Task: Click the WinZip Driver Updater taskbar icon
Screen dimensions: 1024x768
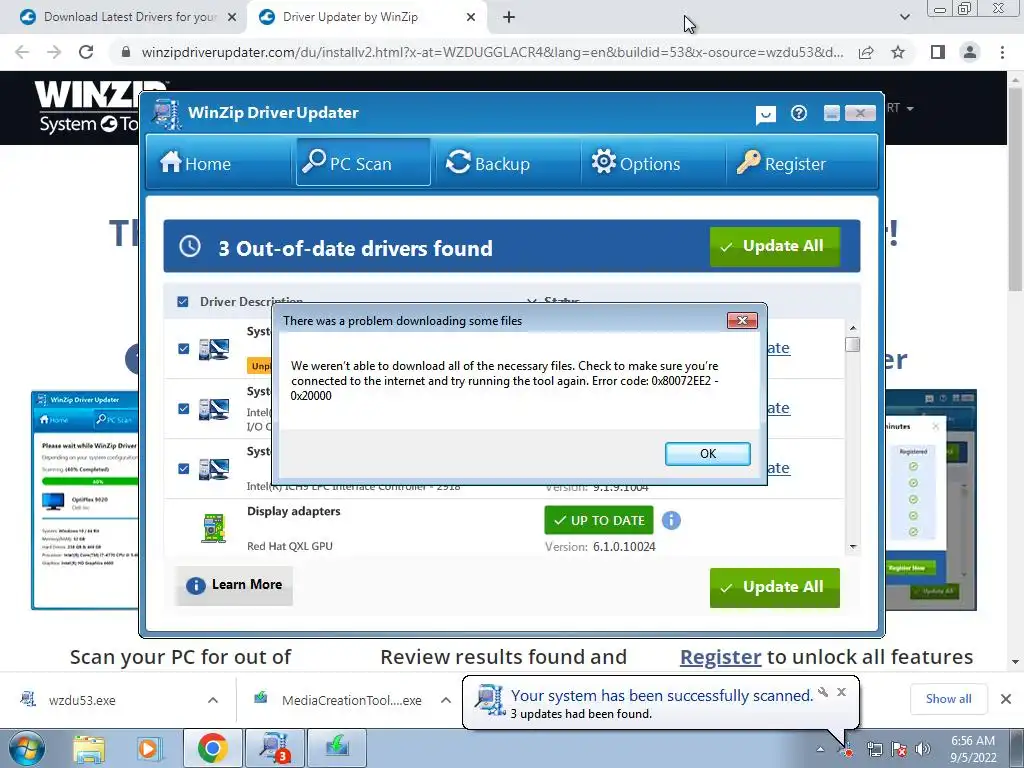Action: click(275, 748)
